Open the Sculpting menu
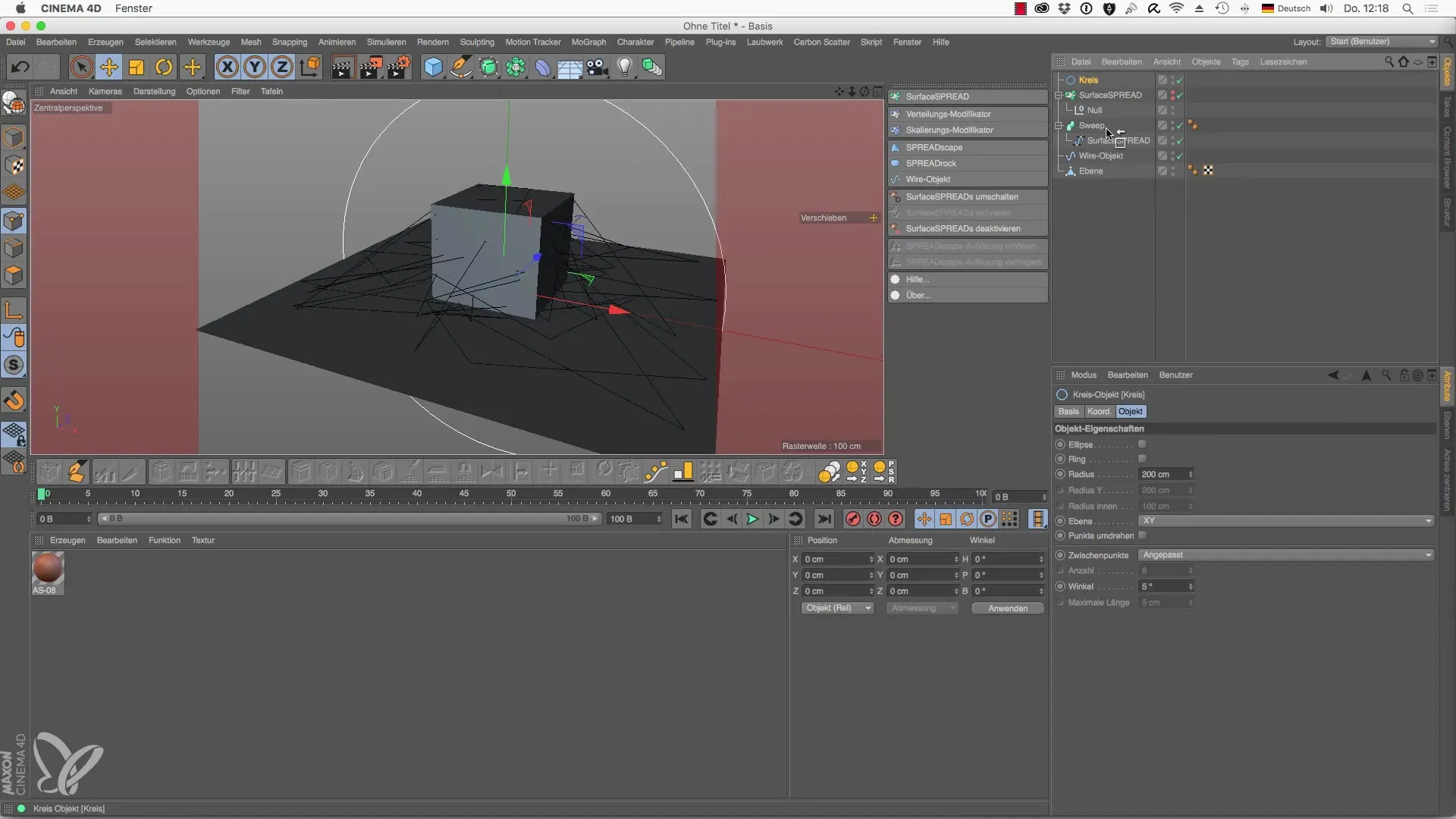The width and height of the screenshot is (1456, 819). (x=477, y=42)
